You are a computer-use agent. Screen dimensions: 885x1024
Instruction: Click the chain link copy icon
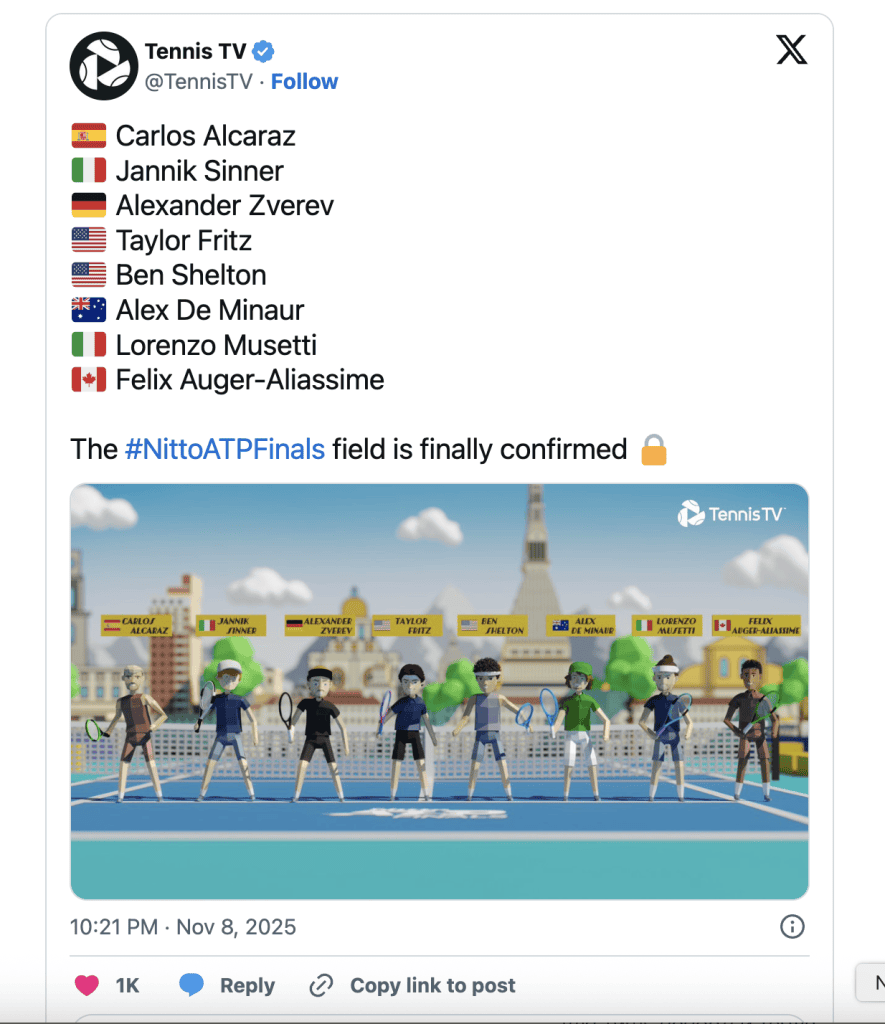point(321,985)
